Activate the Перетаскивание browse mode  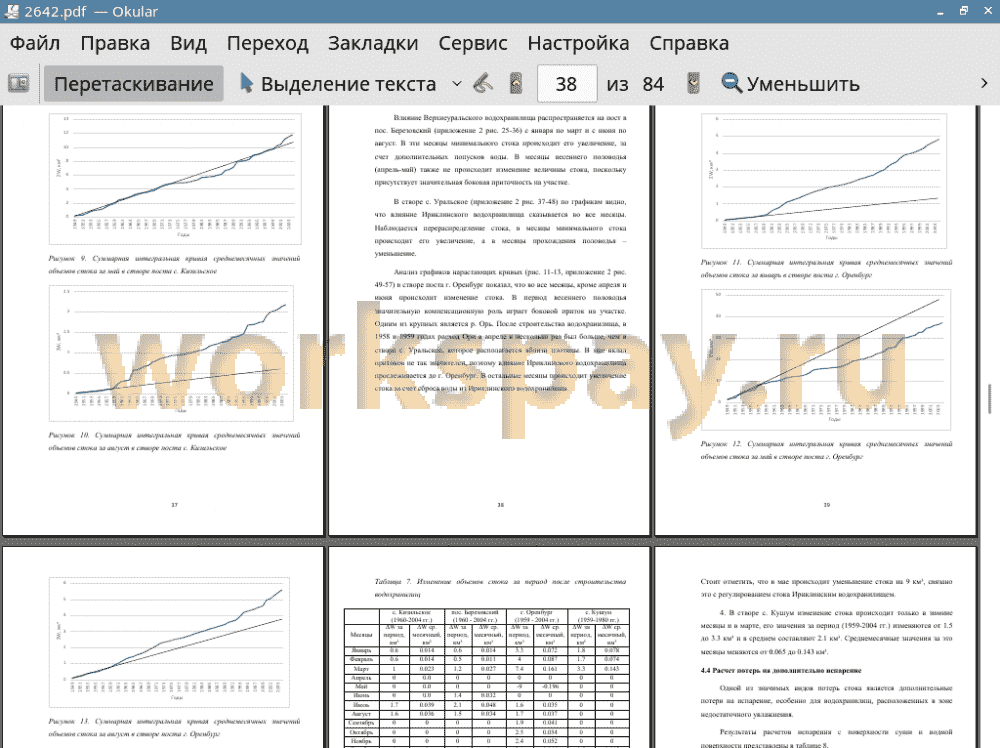tap(133, 84)
